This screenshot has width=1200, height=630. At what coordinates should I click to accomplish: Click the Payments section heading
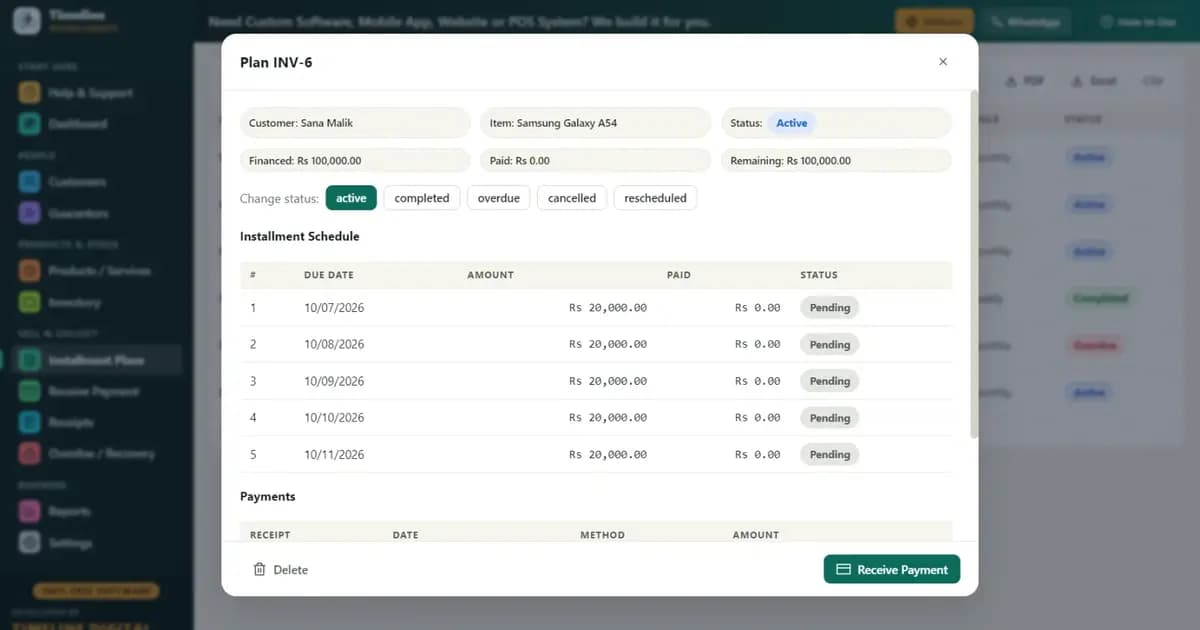[268, 496]
